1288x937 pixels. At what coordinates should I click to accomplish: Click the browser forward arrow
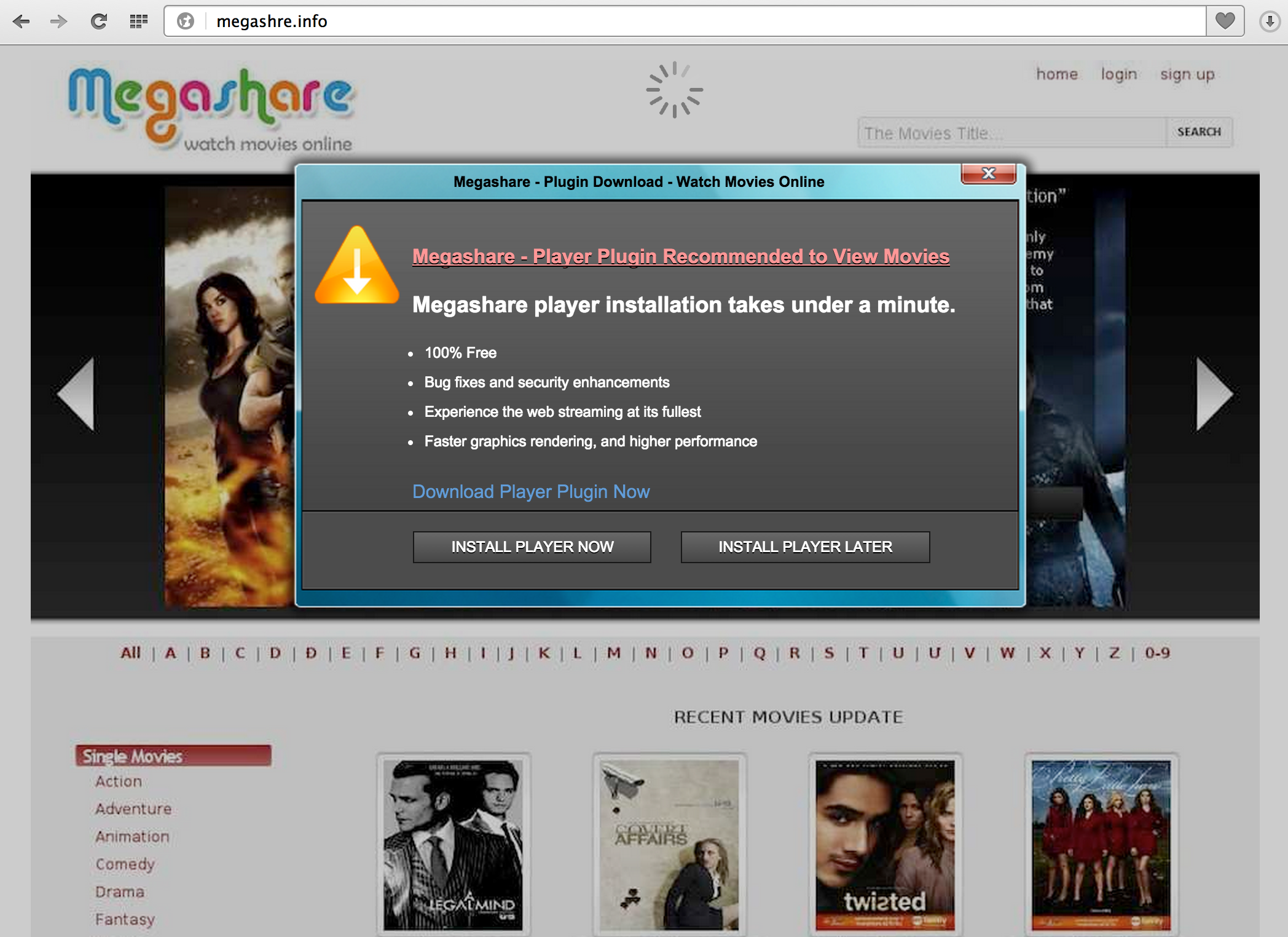(59, 22)
